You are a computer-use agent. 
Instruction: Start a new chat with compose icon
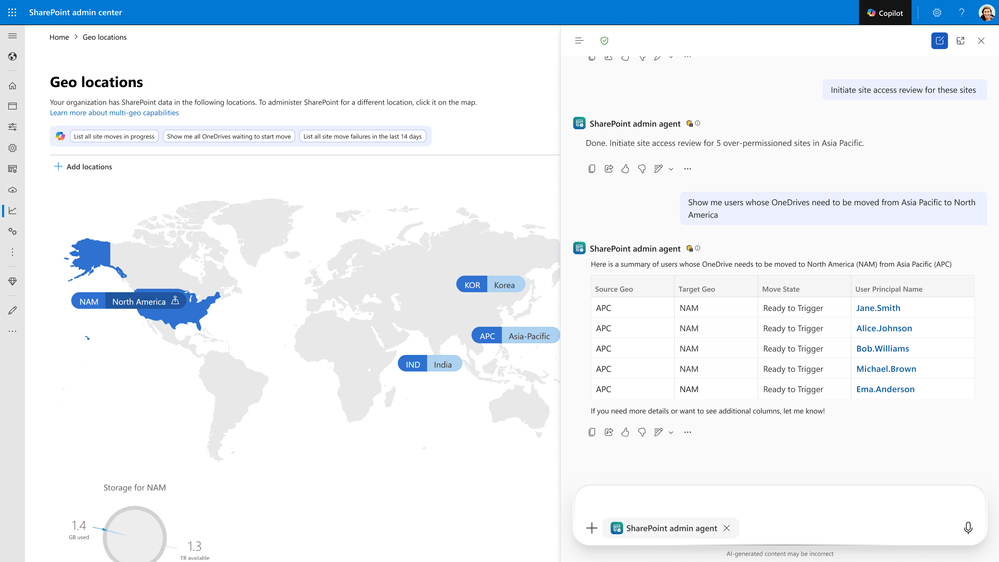tap(939, 41)
